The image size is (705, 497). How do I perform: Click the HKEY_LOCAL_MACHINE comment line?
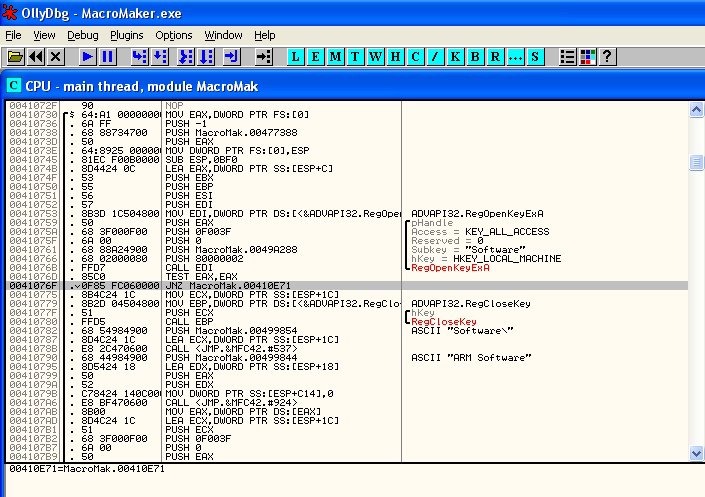click(x=486, y=259)
